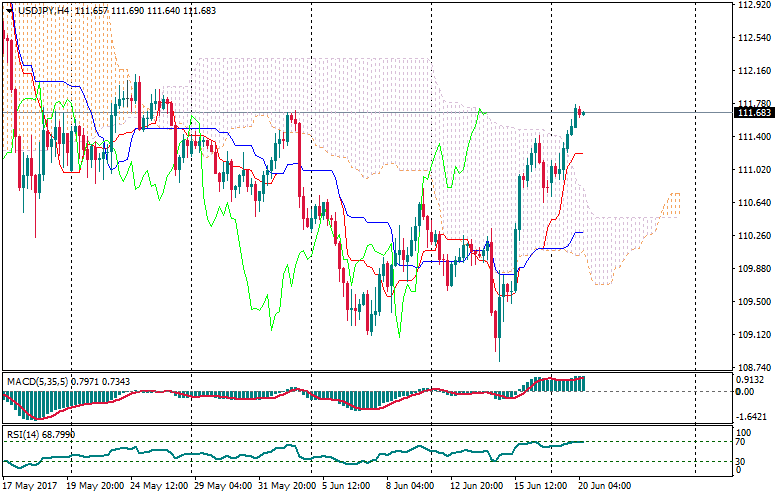
Task: Click the 15 Jun 12:00 time label
Action: pyautogui.click(x=540, y=486)
